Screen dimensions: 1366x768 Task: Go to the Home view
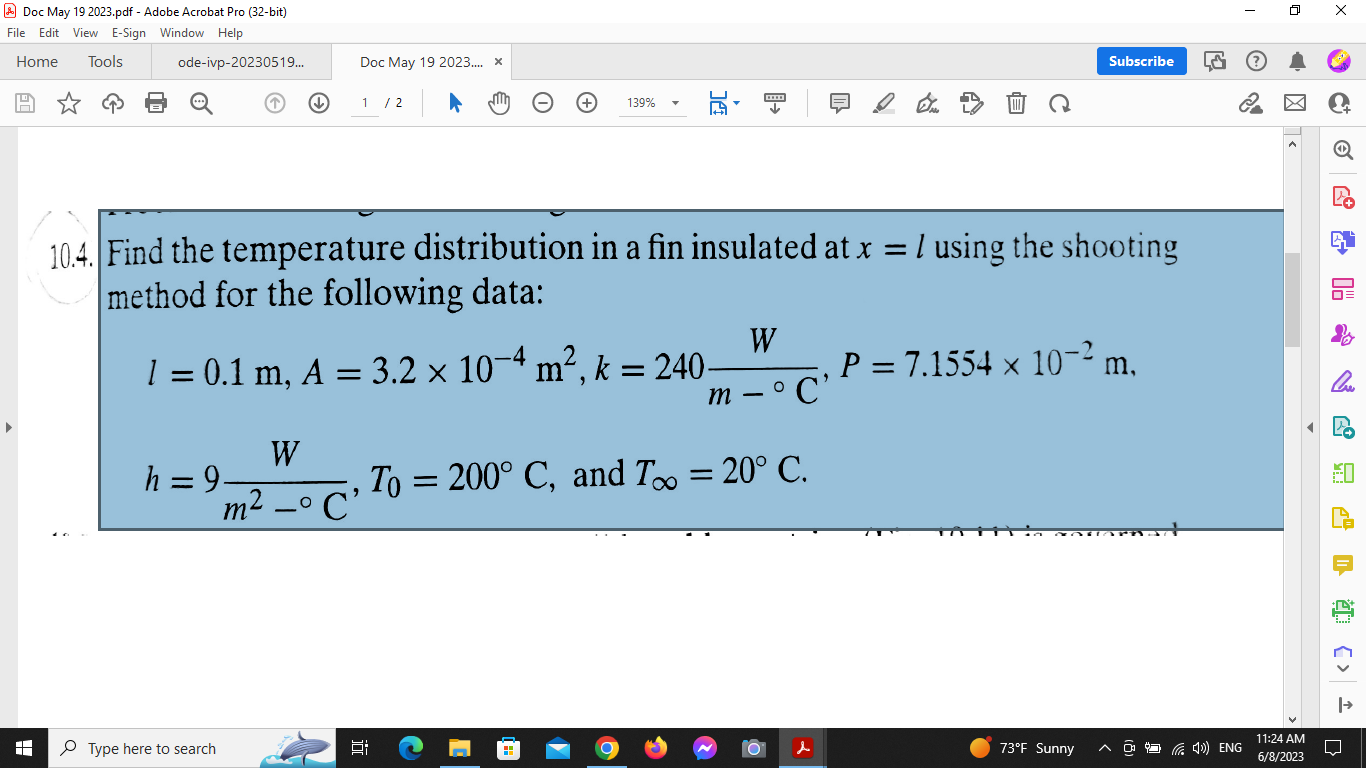coord(37,62)
